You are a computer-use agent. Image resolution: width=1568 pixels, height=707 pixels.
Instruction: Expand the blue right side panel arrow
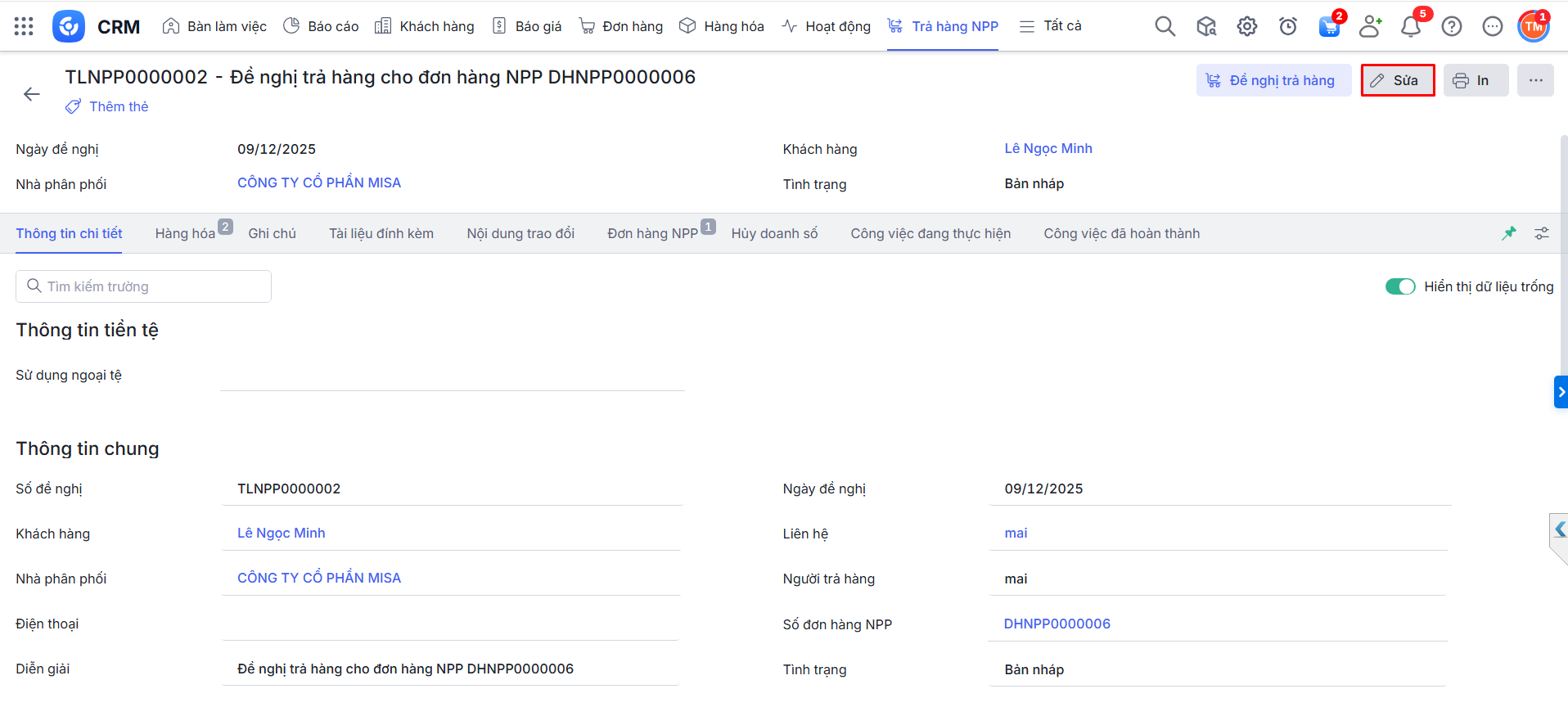coord(1561,392)
